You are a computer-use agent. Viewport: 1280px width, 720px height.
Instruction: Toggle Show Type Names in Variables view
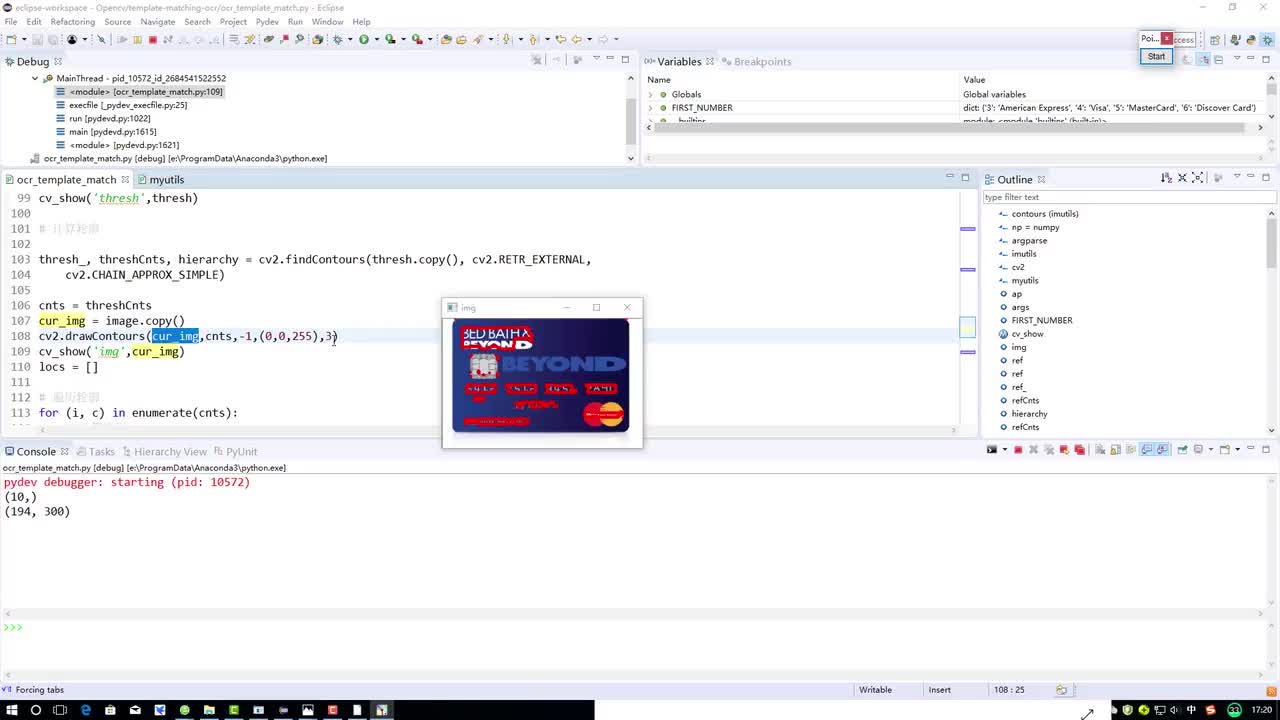click(1188, 59)
